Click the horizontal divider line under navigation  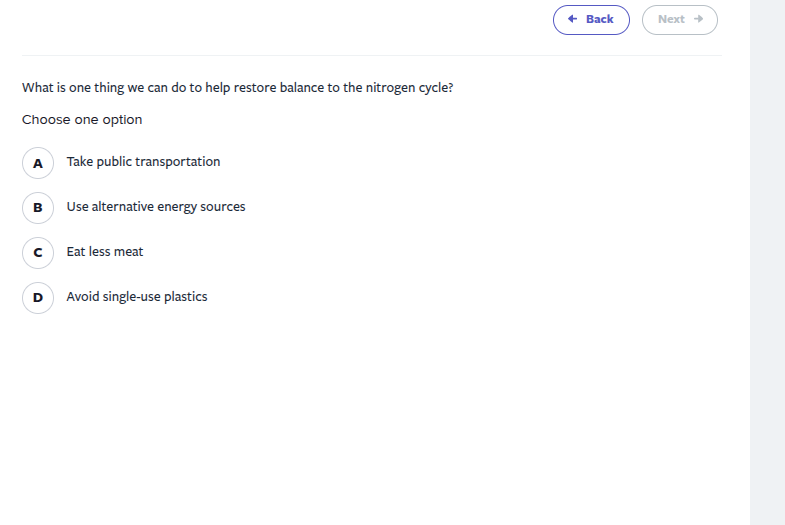click(371, 56)
